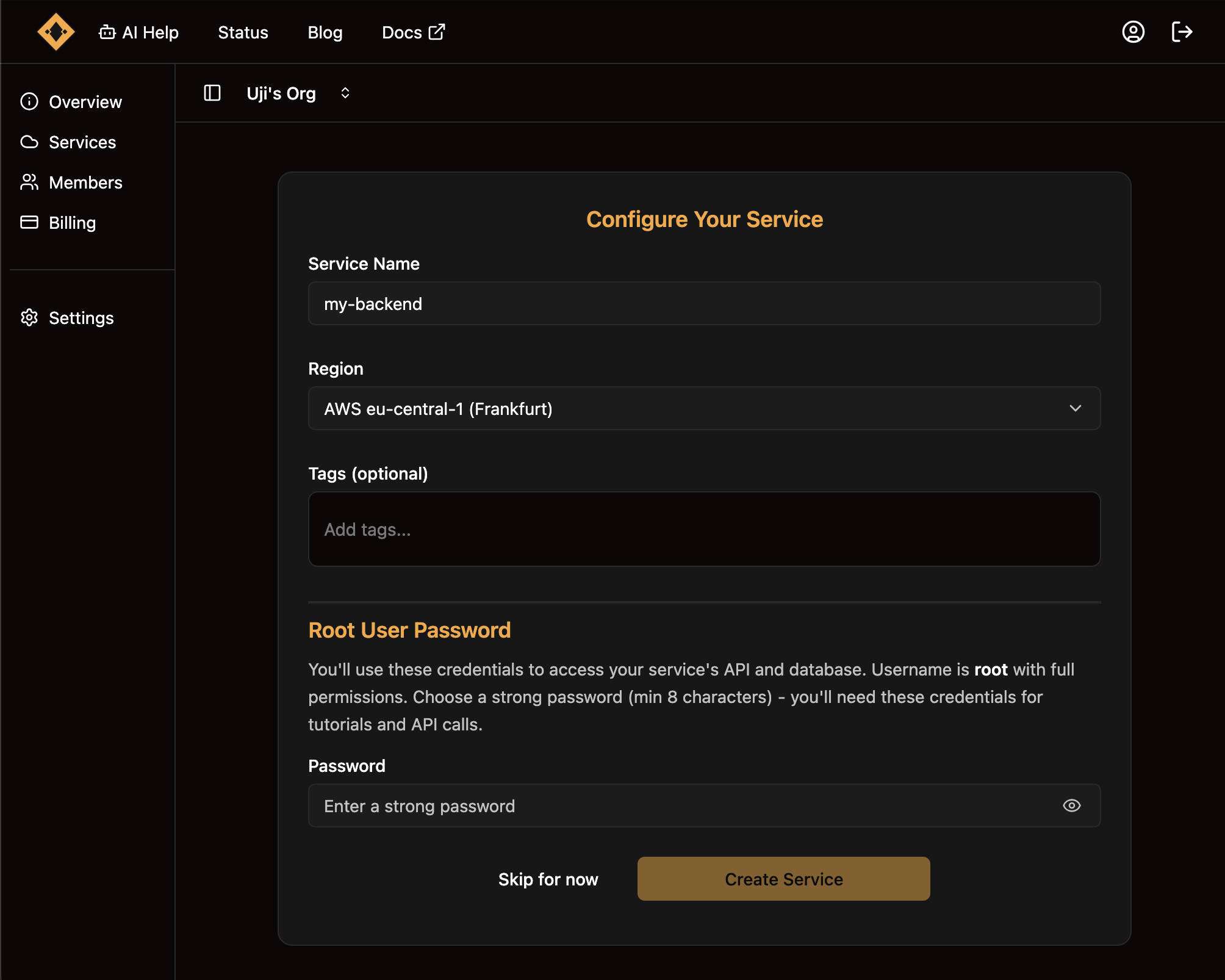
Task: Open AI Help from the top bar
Action: pyautogui.click(x=138, y=32)
